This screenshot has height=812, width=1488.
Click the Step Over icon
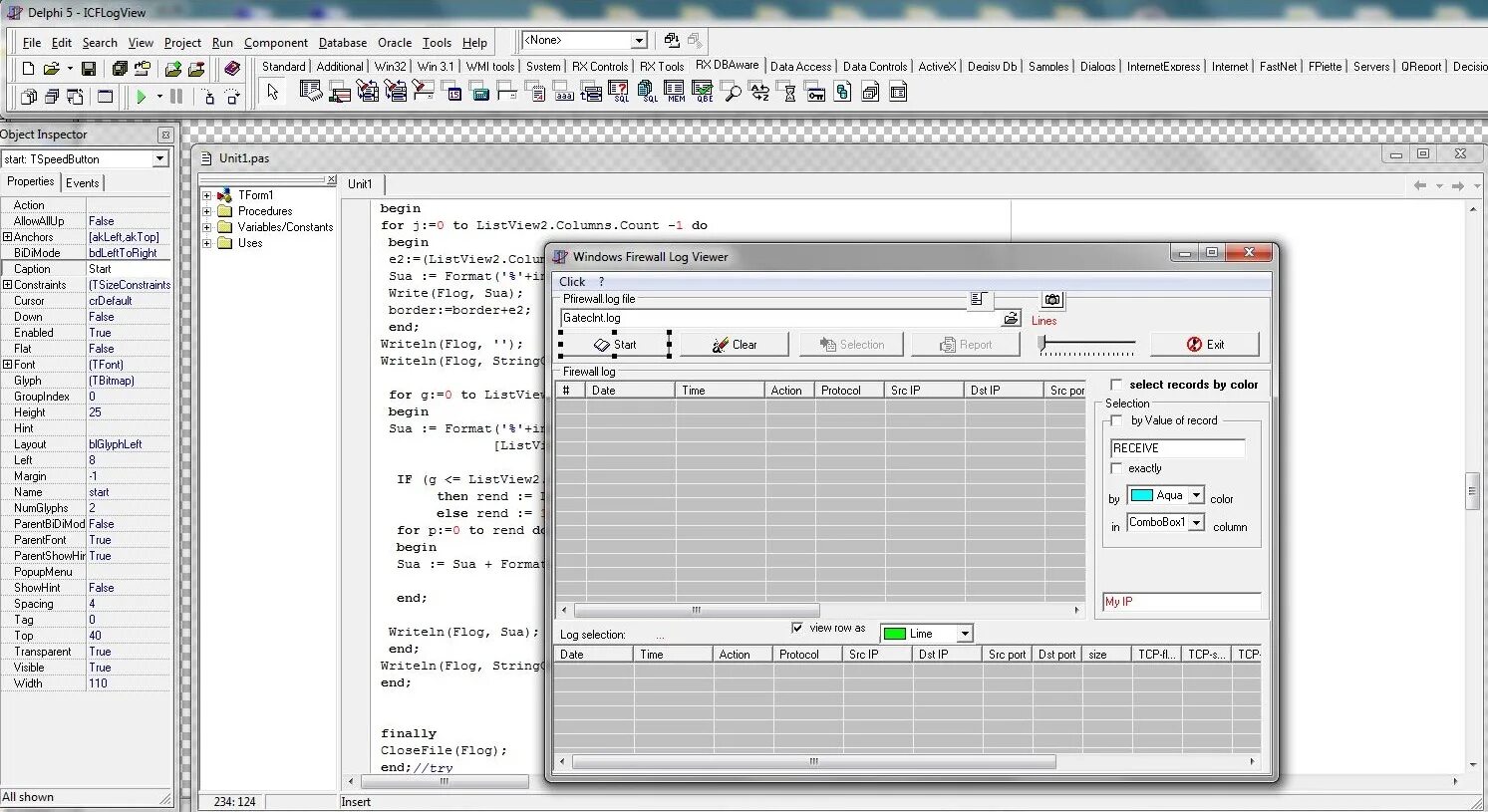click(x=232, y=97)
